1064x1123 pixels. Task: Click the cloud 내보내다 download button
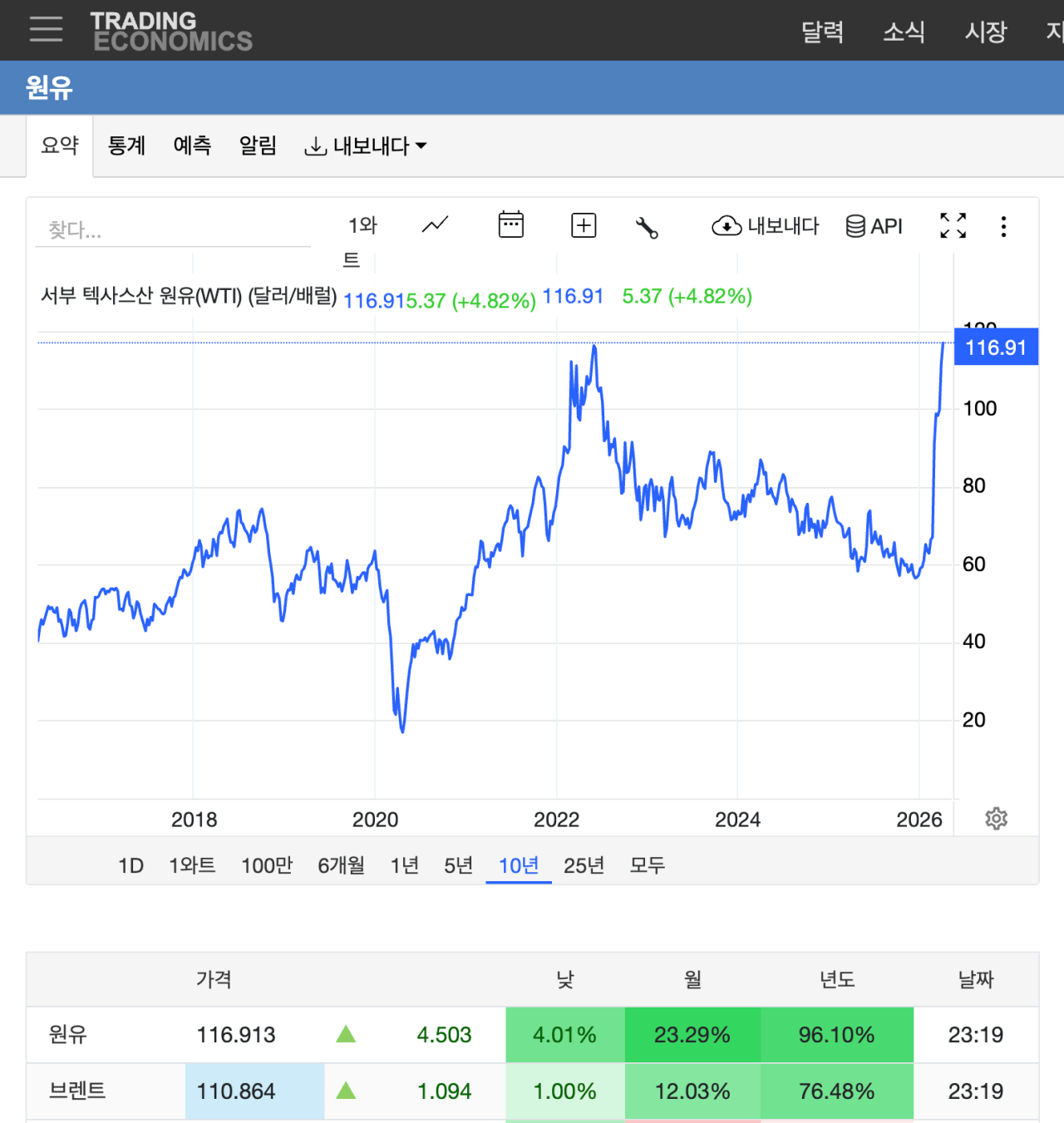click(765, 226)
